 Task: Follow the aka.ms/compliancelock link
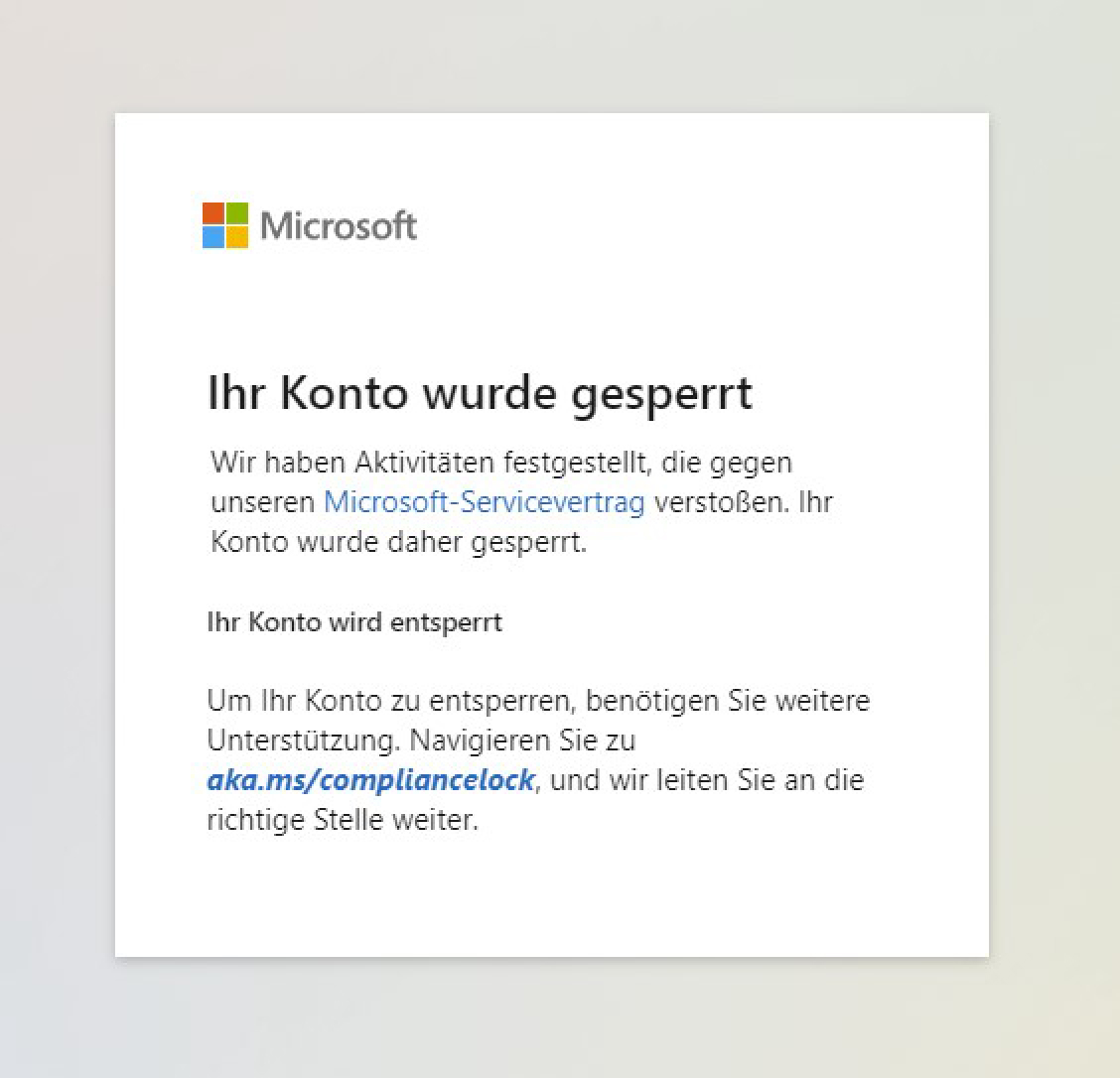[370, 780]
